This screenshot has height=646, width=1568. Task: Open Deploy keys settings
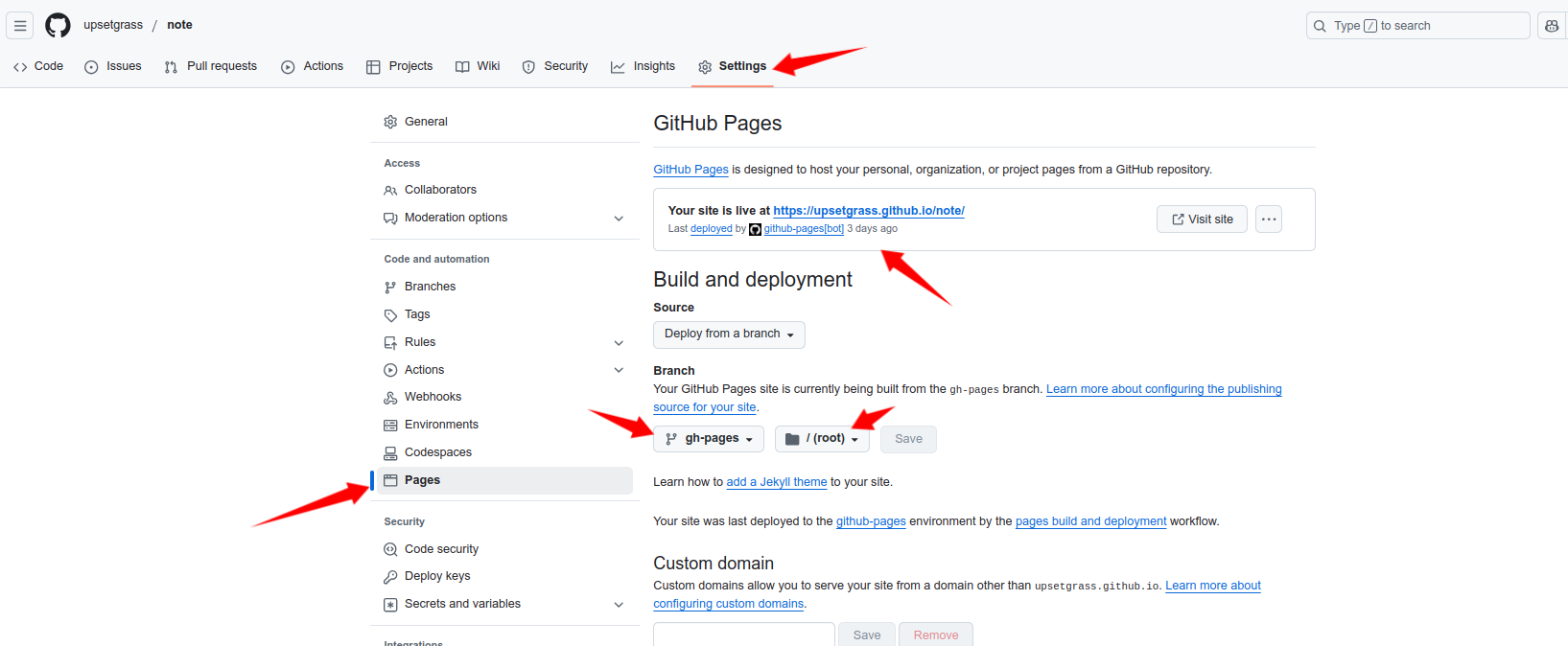click(505, 576)
